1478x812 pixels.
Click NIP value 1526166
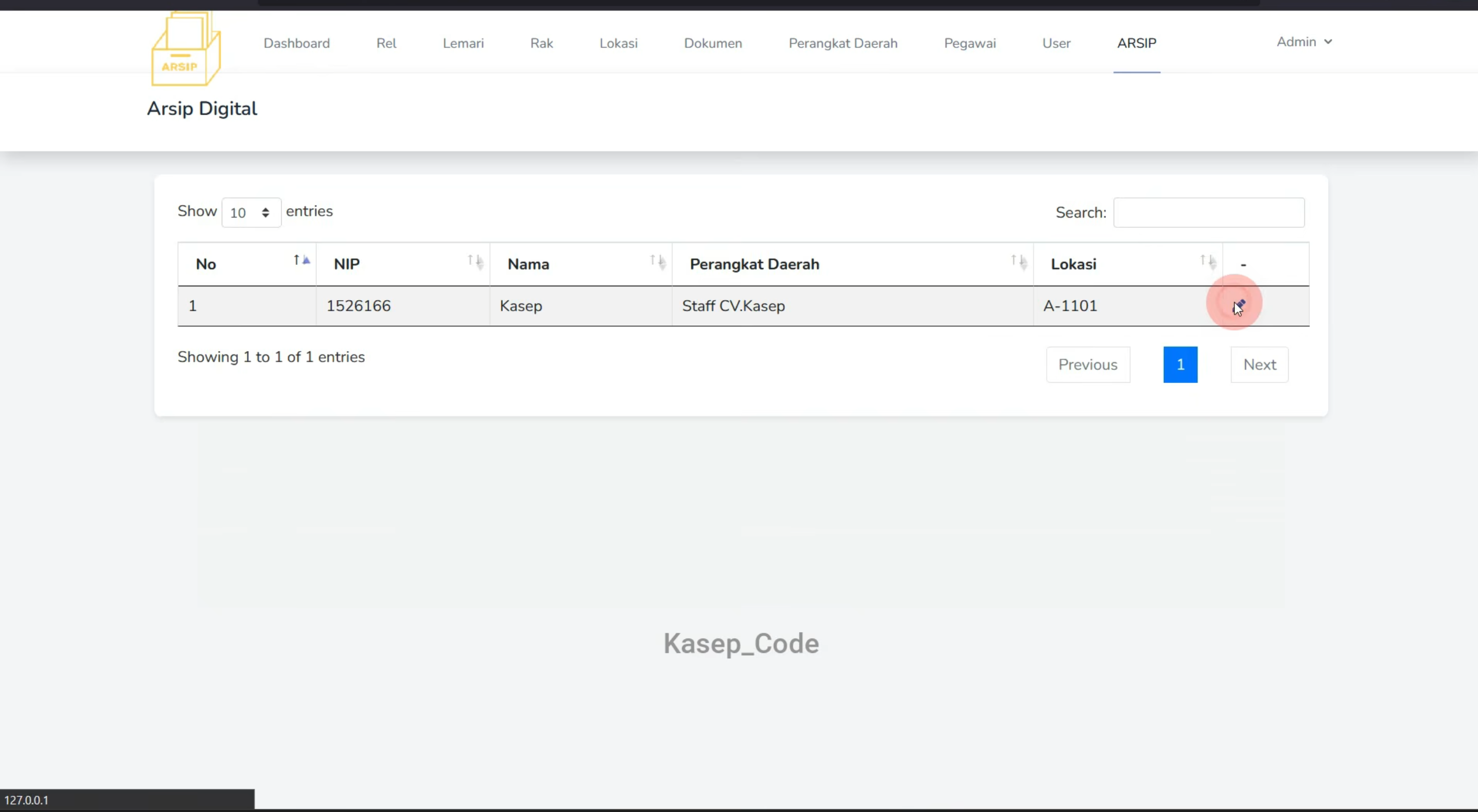359,305
